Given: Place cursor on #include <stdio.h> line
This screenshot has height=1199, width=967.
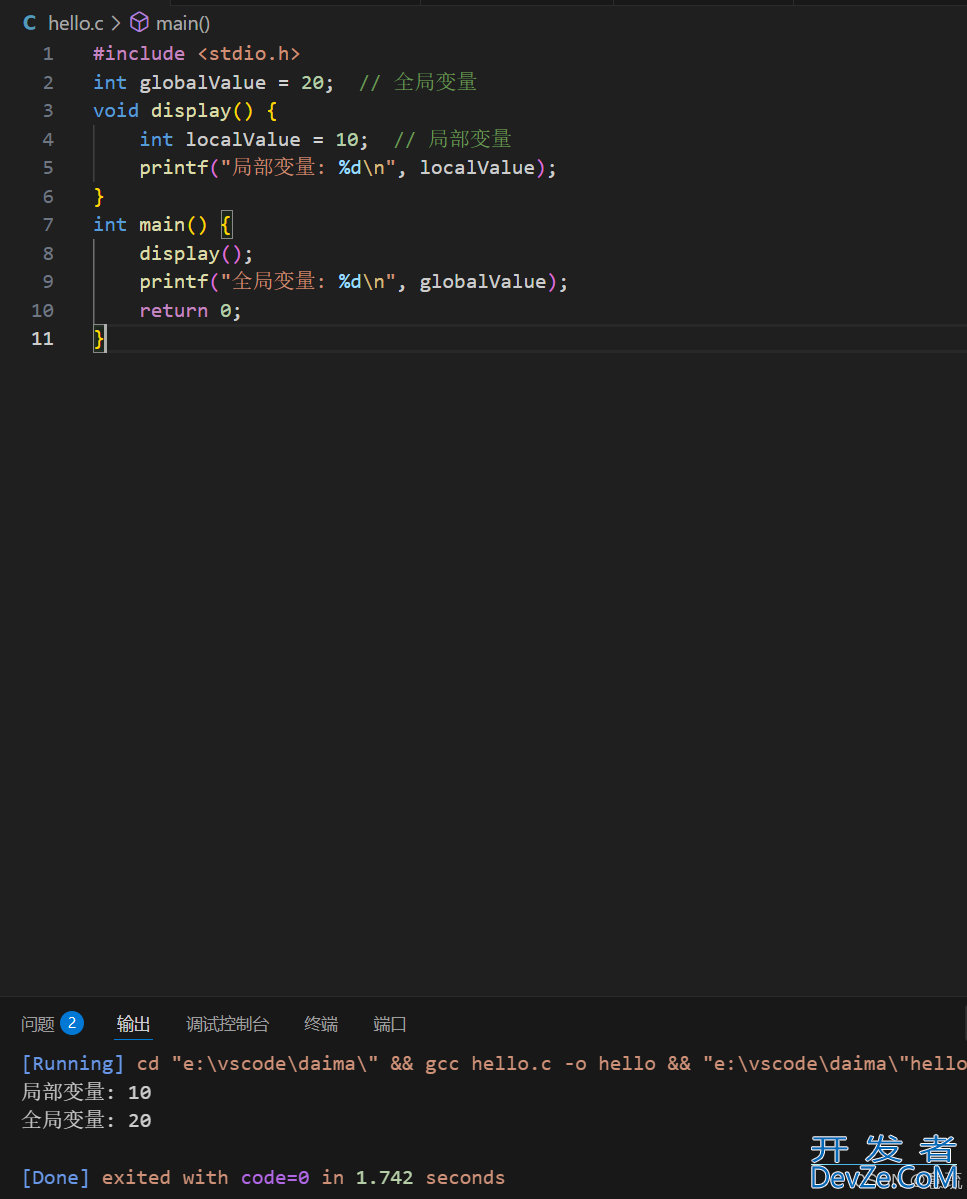Looking at the screenshot, I should tap(196, 54).
